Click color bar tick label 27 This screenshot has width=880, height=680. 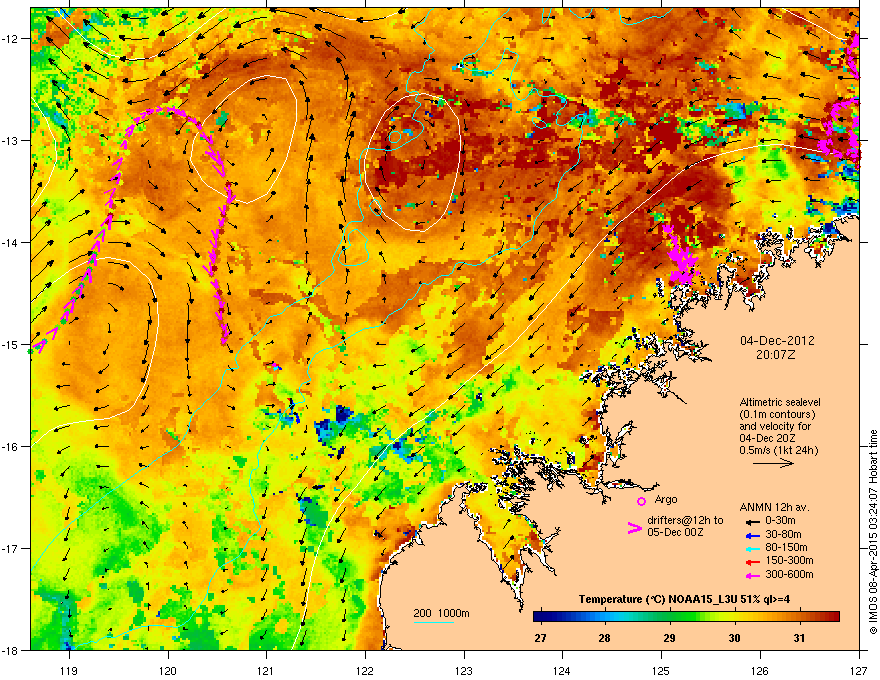coord(540,638)
